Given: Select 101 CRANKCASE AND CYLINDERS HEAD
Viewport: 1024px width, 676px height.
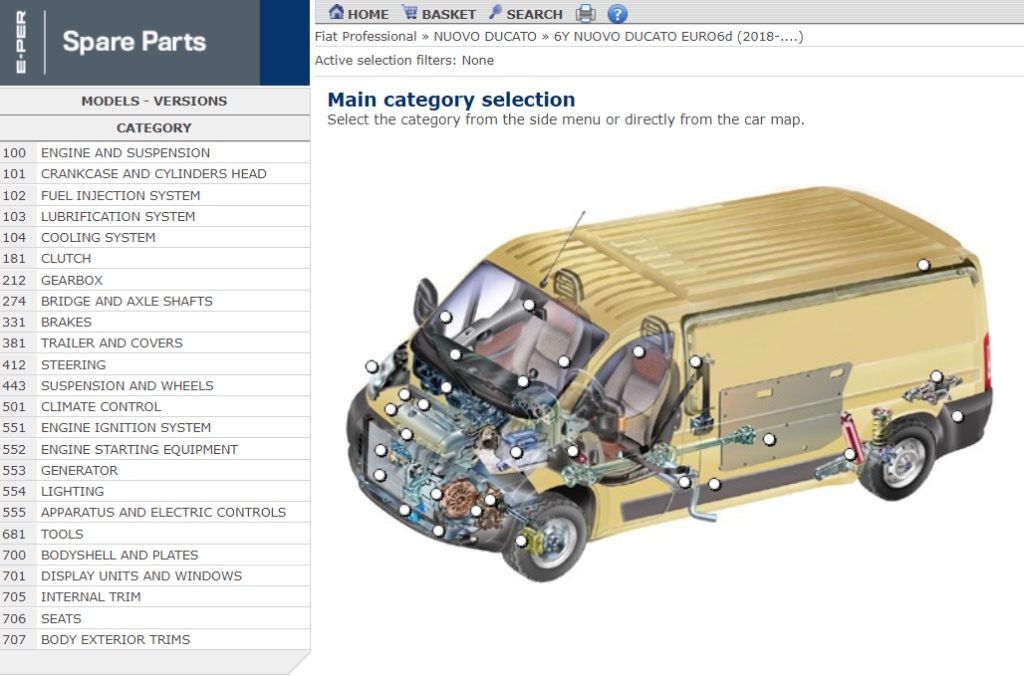Looking at the screenshot, I should 155,174.
